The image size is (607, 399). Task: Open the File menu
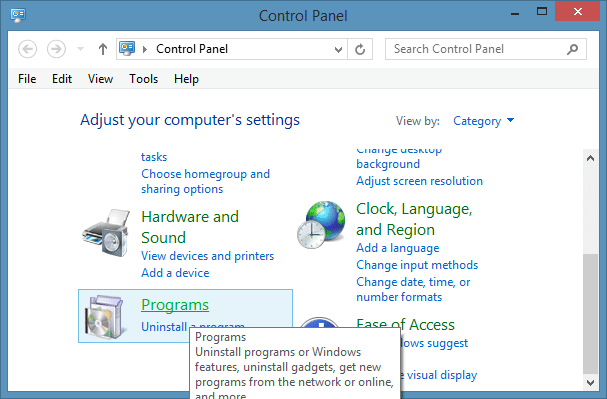click(27, 79)
